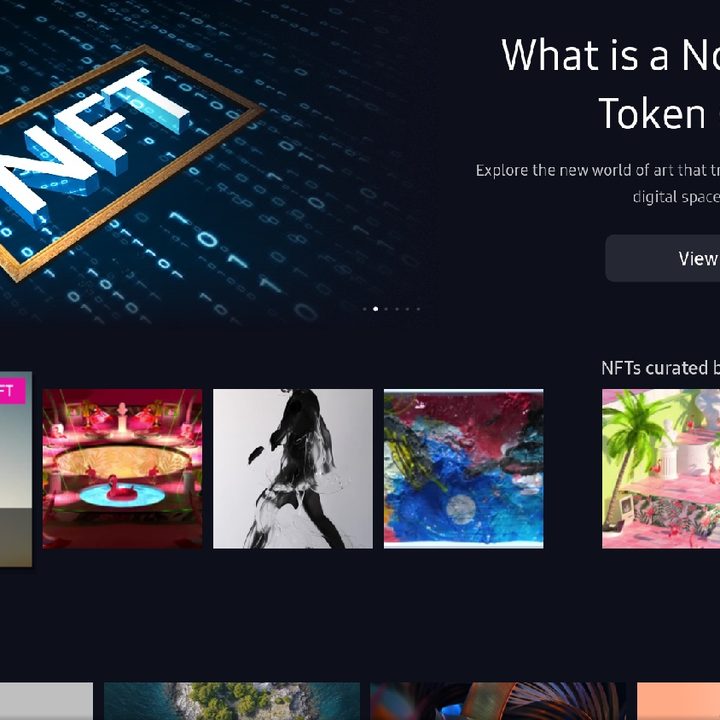Open the plain gray thumbnail in bottom row
The width and height of the screenshot is (720, 720).
coord(46,701)
